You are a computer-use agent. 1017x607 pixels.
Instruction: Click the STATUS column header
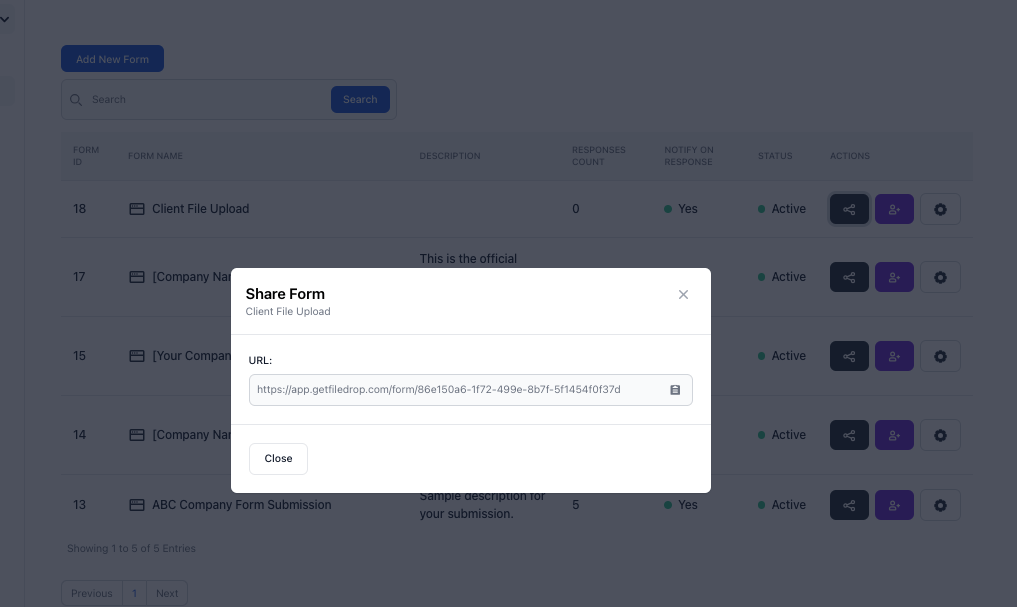(x=775, y=156)
